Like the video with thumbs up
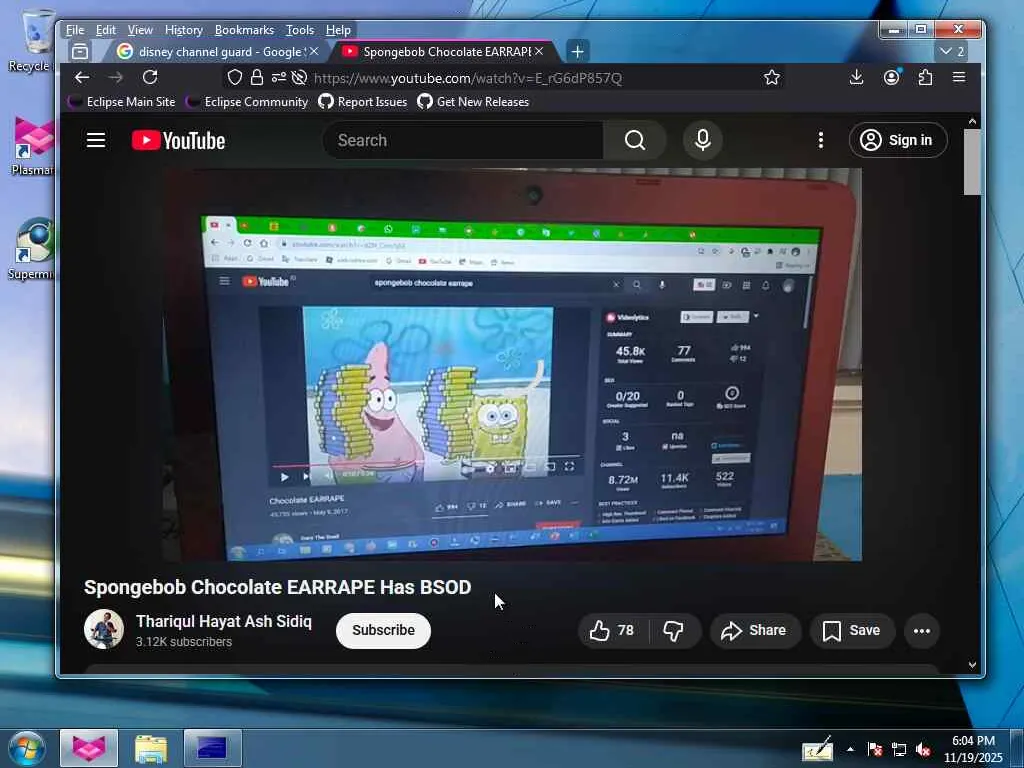 [x=612, y=630]
